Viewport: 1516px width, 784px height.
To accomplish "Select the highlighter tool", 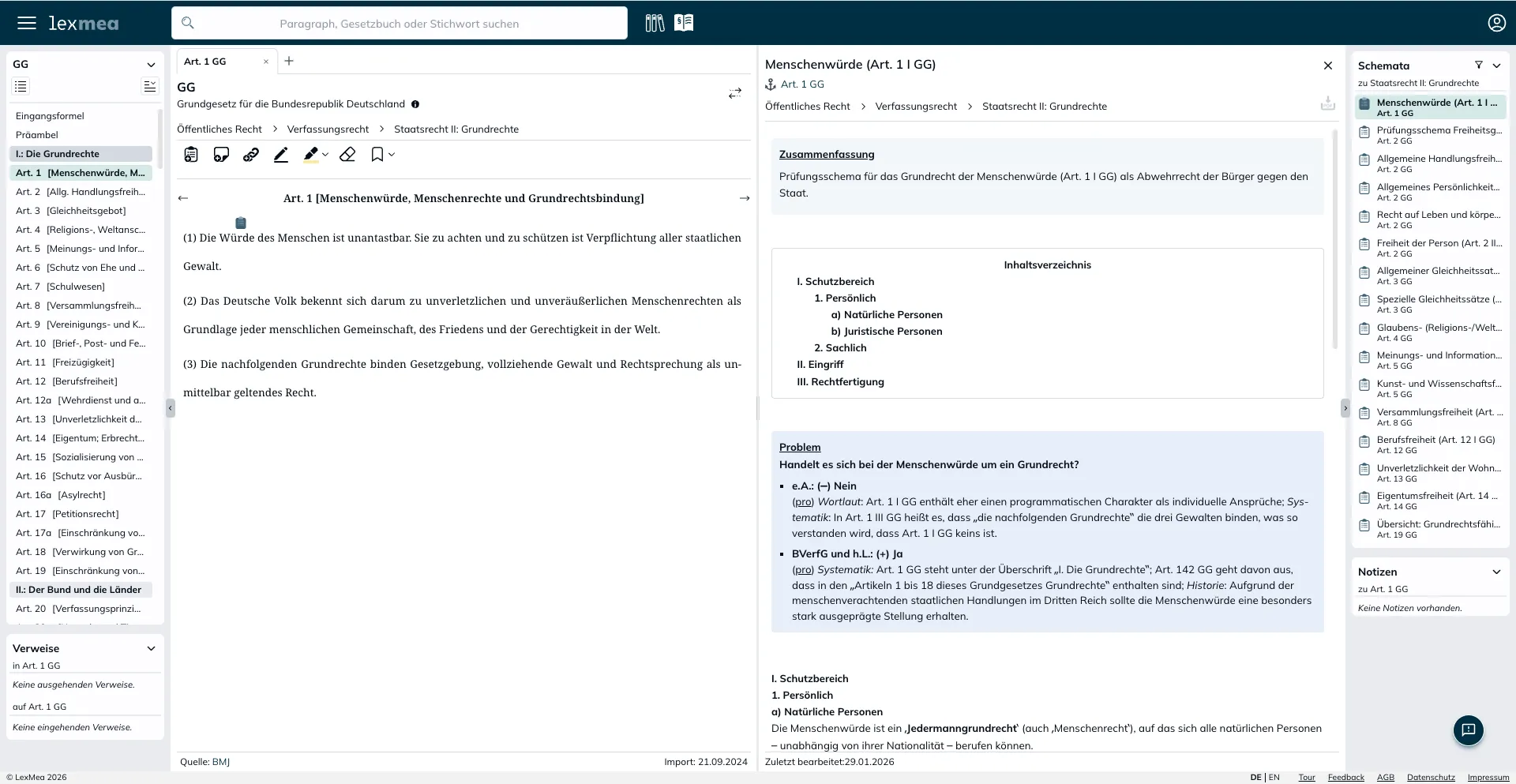I will point(311,155).
